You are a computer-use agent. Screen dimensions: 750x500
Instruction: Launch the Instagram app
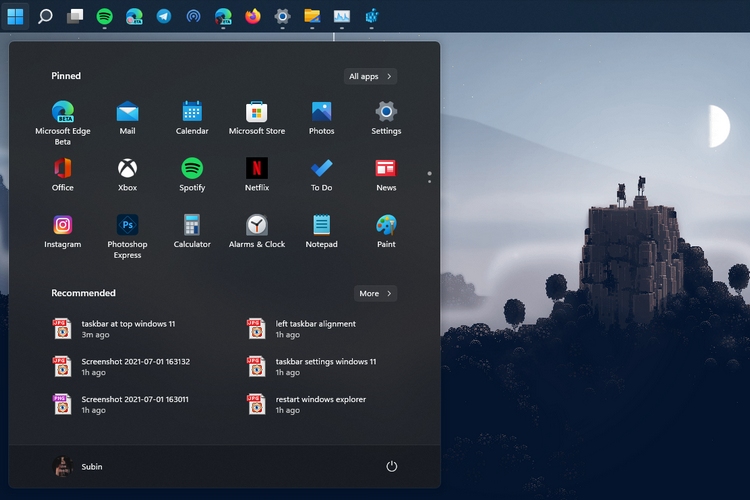63,225
